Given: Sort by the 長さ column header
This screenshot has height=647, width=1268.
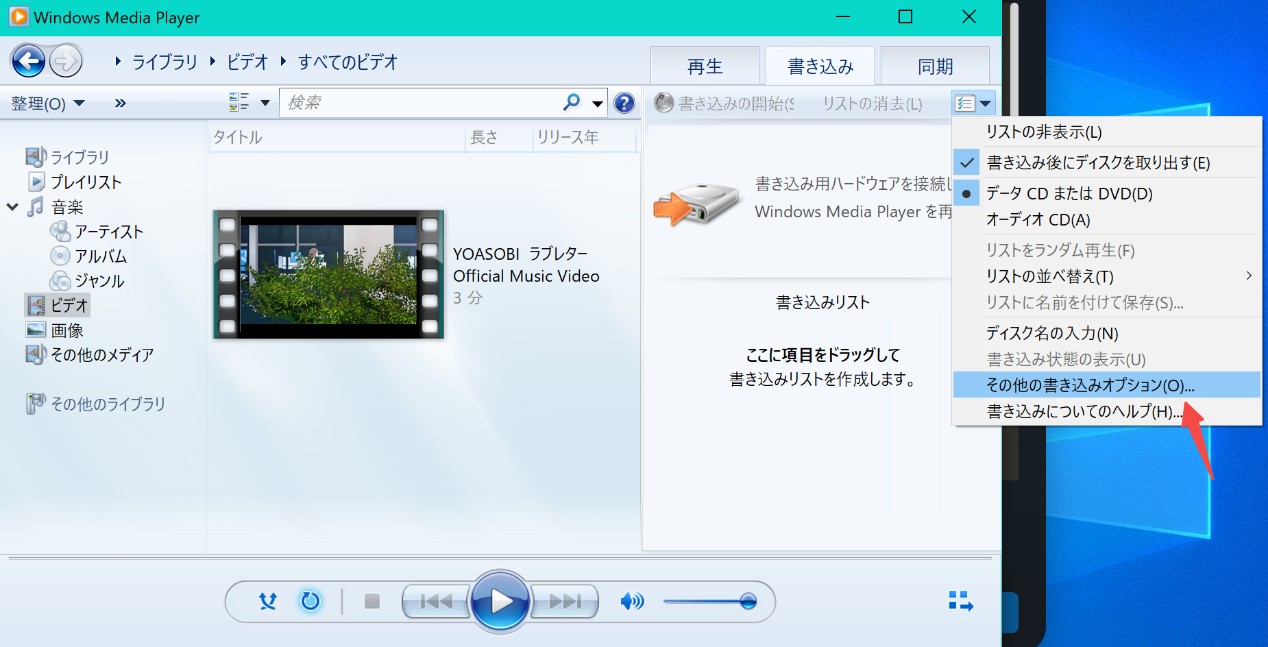Looking at the screenshot, I should point(499,138).
